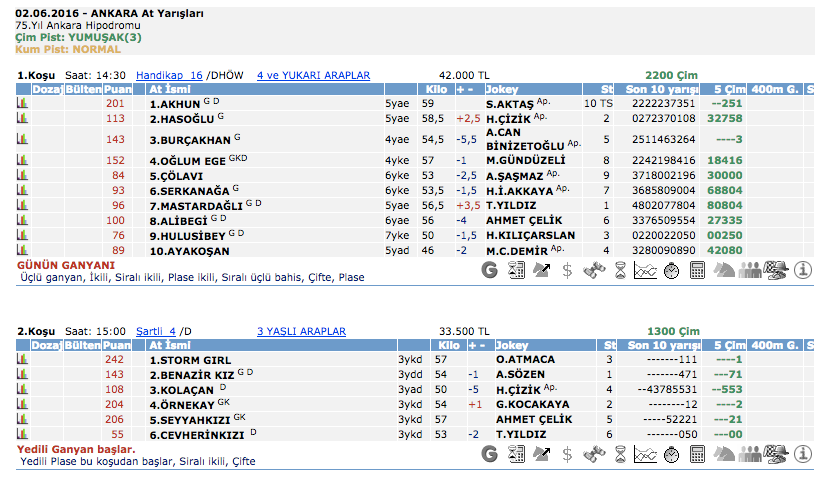
Task: Click jockey S.AKTAŞ in race 1
Action: pos(511,103)
